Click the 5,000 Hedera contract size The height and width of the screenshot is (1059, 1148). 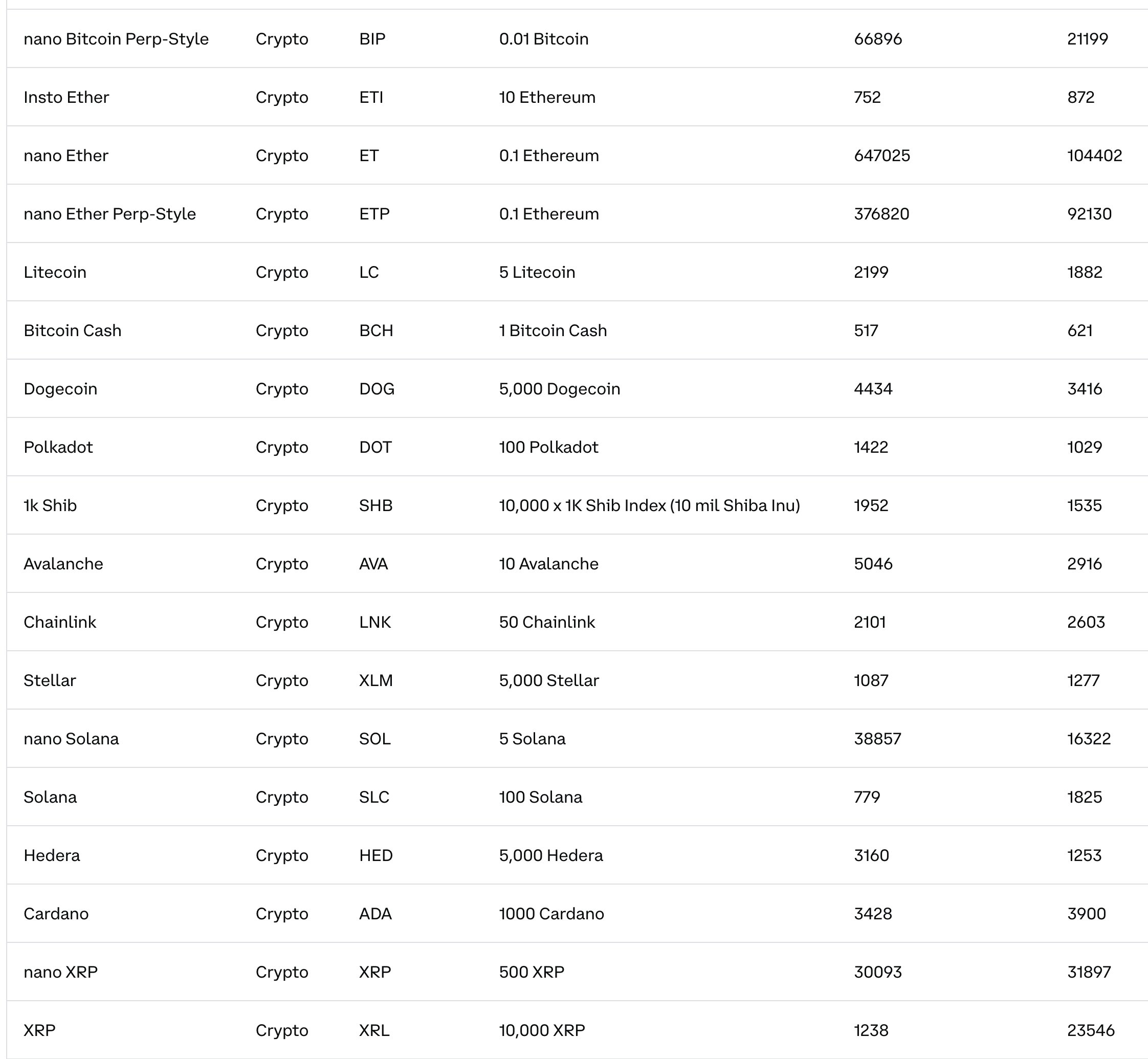point(551,855)
